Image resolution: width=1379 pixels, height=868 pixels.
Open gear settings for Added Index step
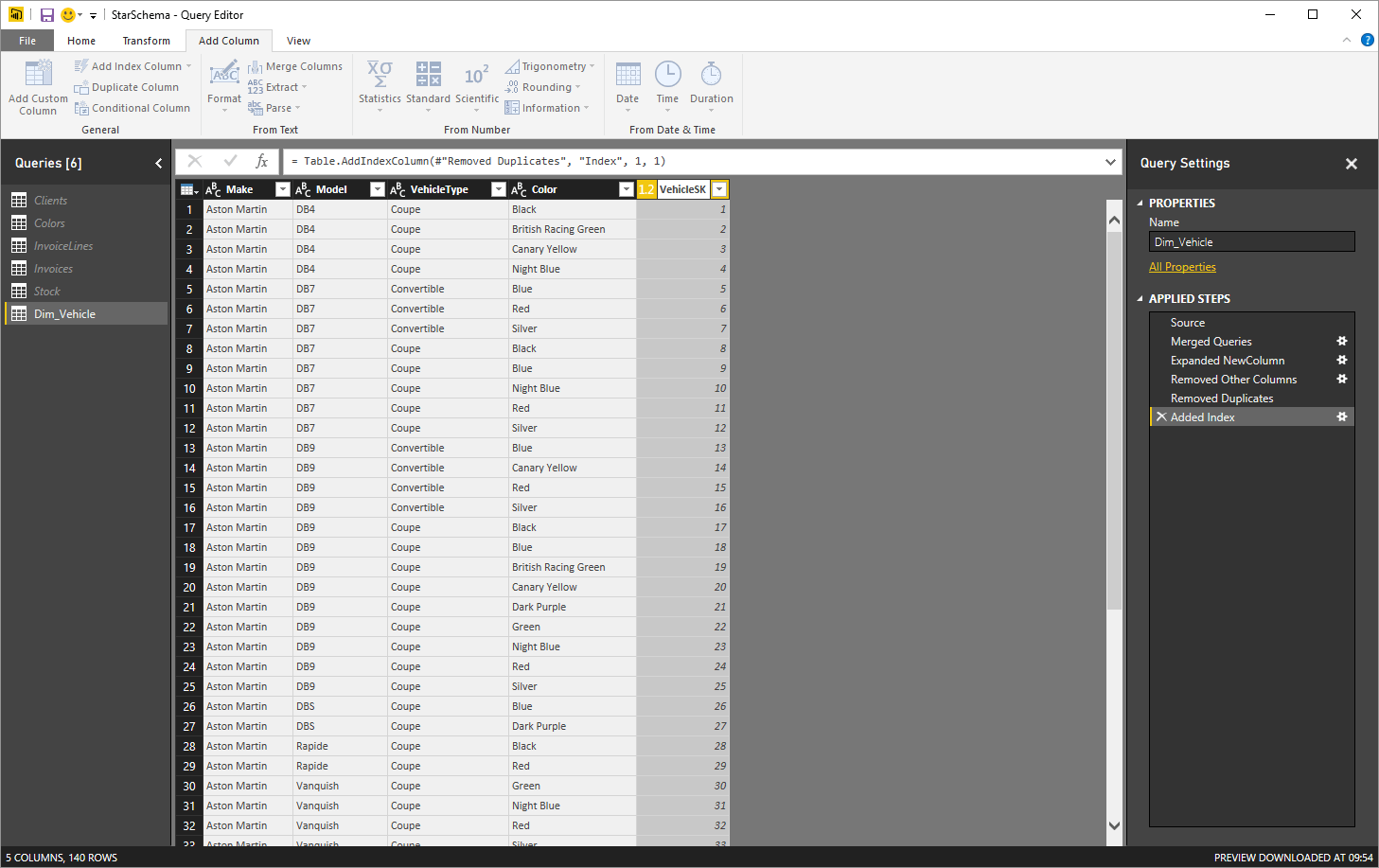1341,416
